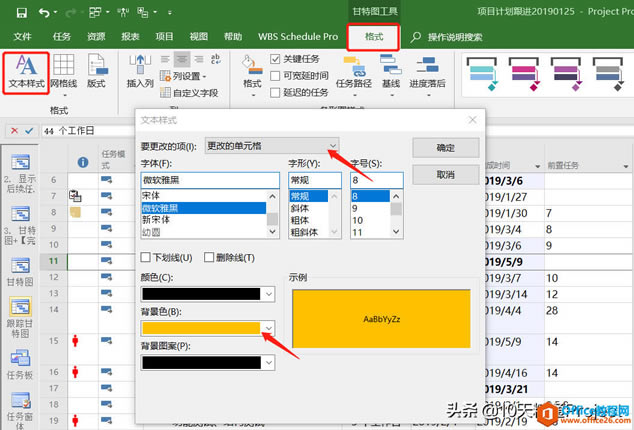
Task: Expand the Item to Change (要更改的项) dropdown
Action: pyautogui.click(x=331, y=146)
